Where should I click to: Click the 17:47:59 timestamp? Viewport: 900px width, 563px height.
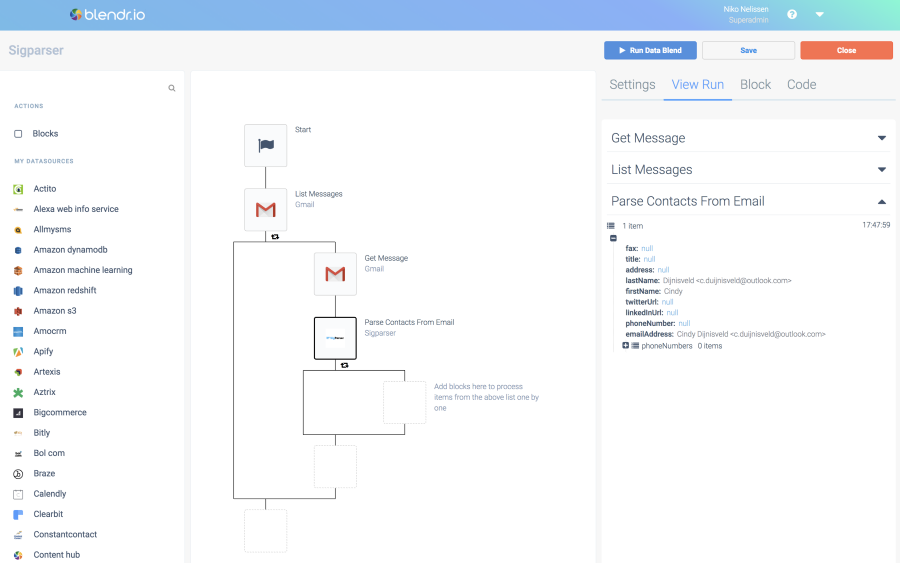876,225
